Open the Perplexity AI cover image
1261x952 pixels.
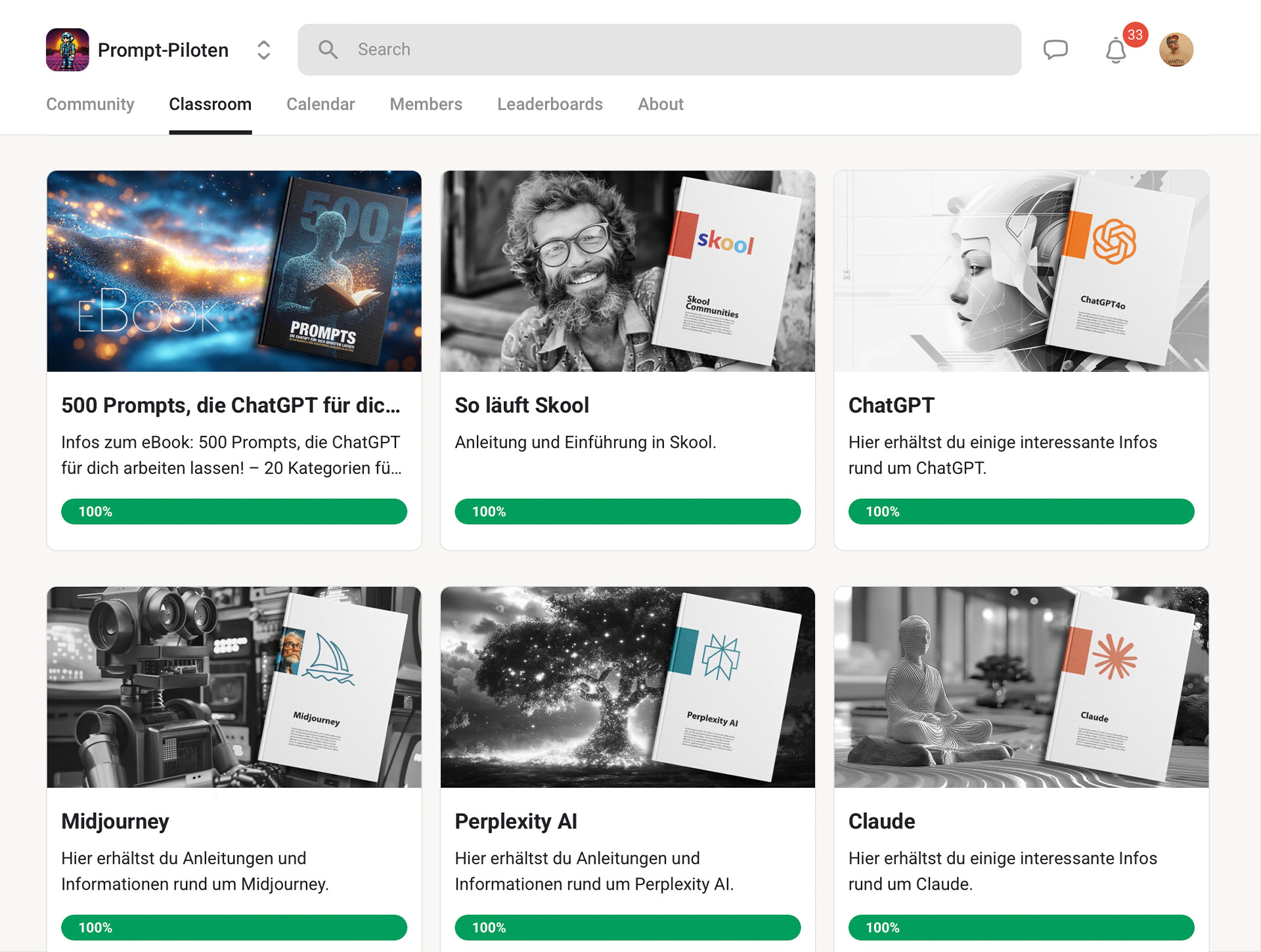(628, 687)
